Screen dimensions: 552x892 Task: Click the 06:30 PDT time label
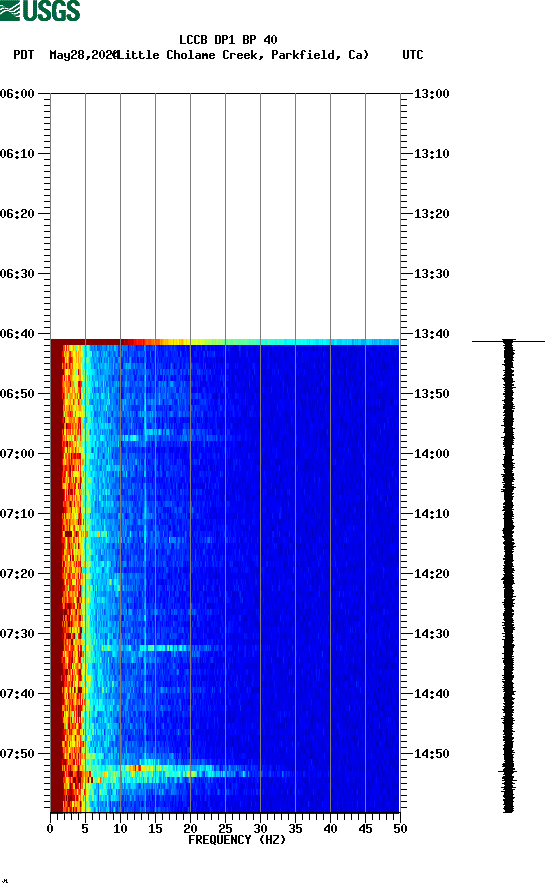click(x=18, y=274)
